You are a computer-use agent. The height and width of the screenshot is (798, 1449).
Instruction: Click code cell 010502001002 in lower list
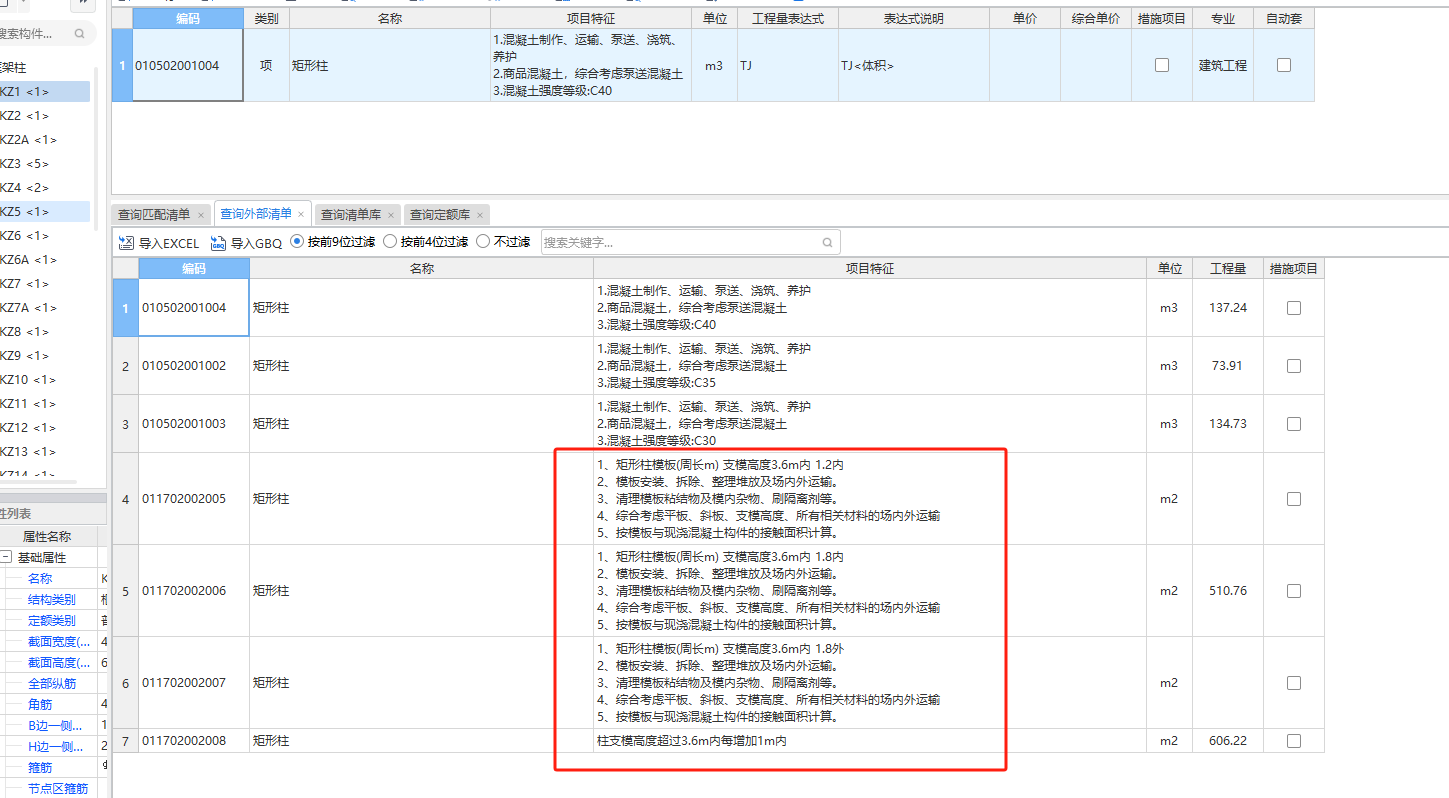point(193,366)
